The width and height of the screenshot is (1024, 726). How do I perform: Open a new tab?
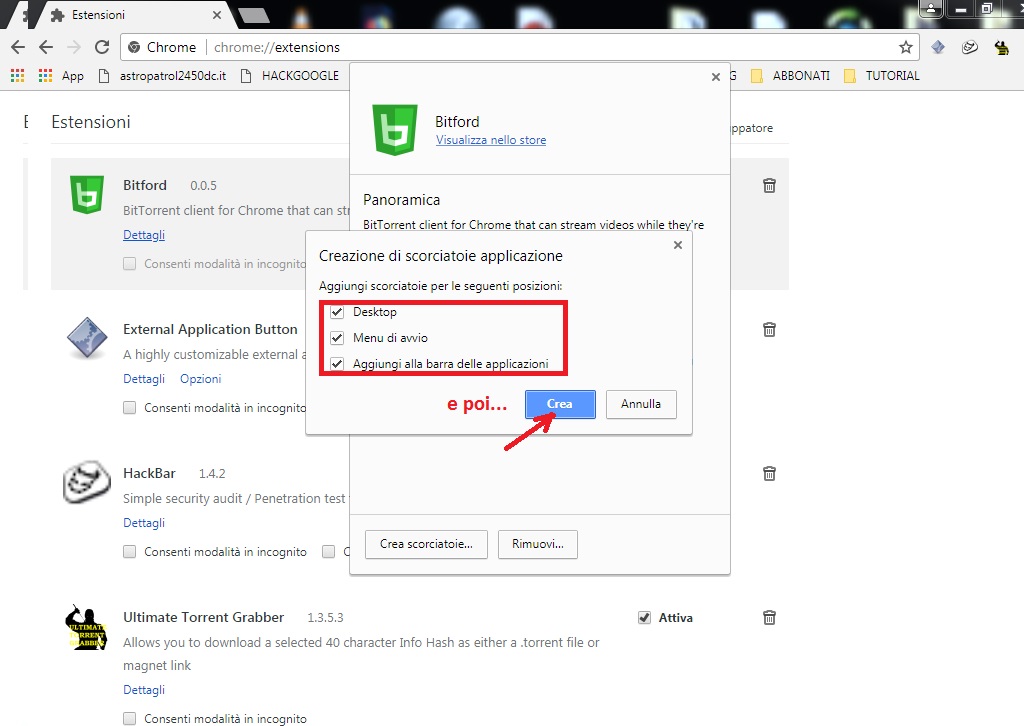253,16
